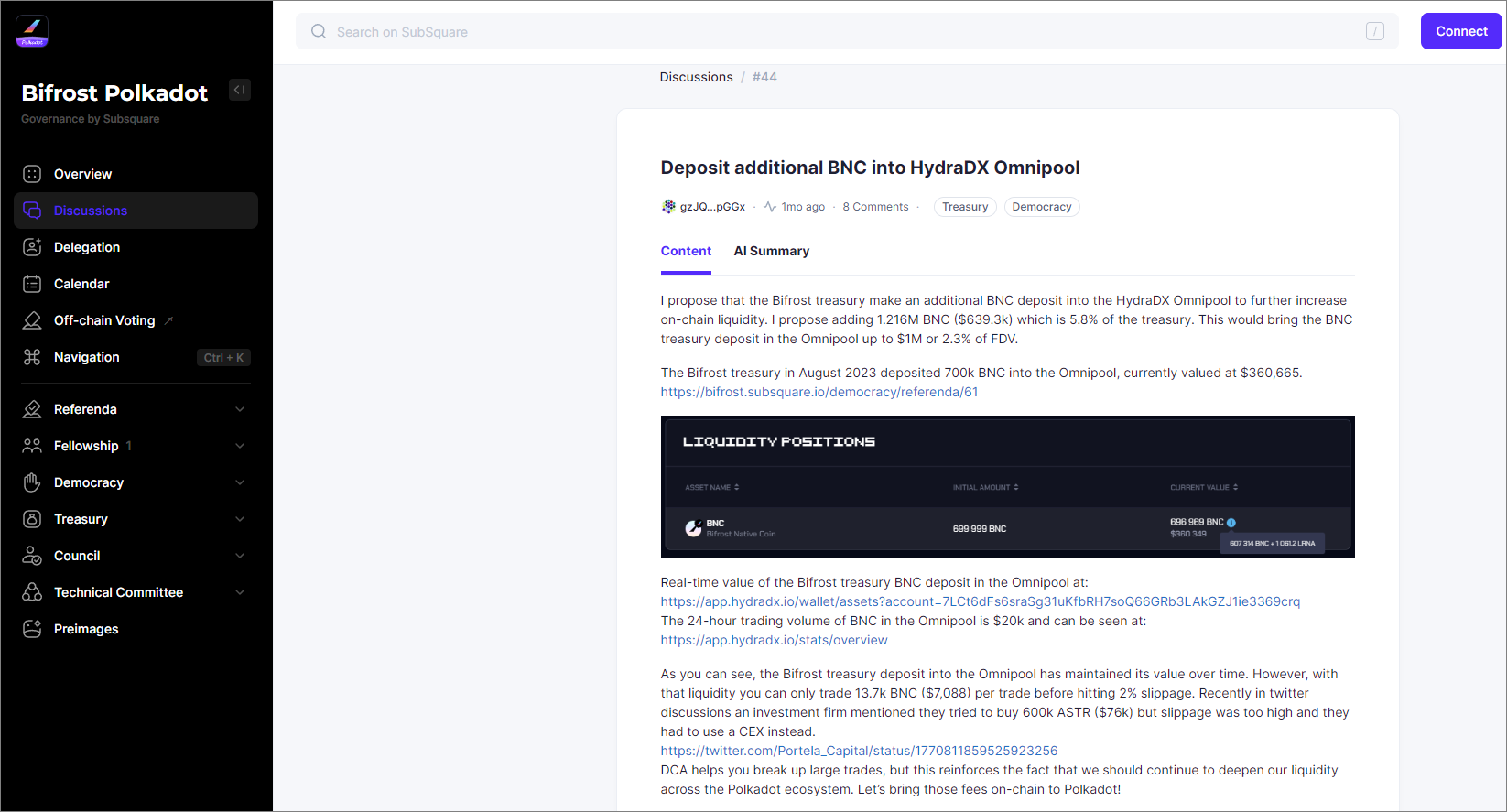The image size is (1507, 812).
Task: Click the Delegation person icon
Action: (x=32, y=247)
